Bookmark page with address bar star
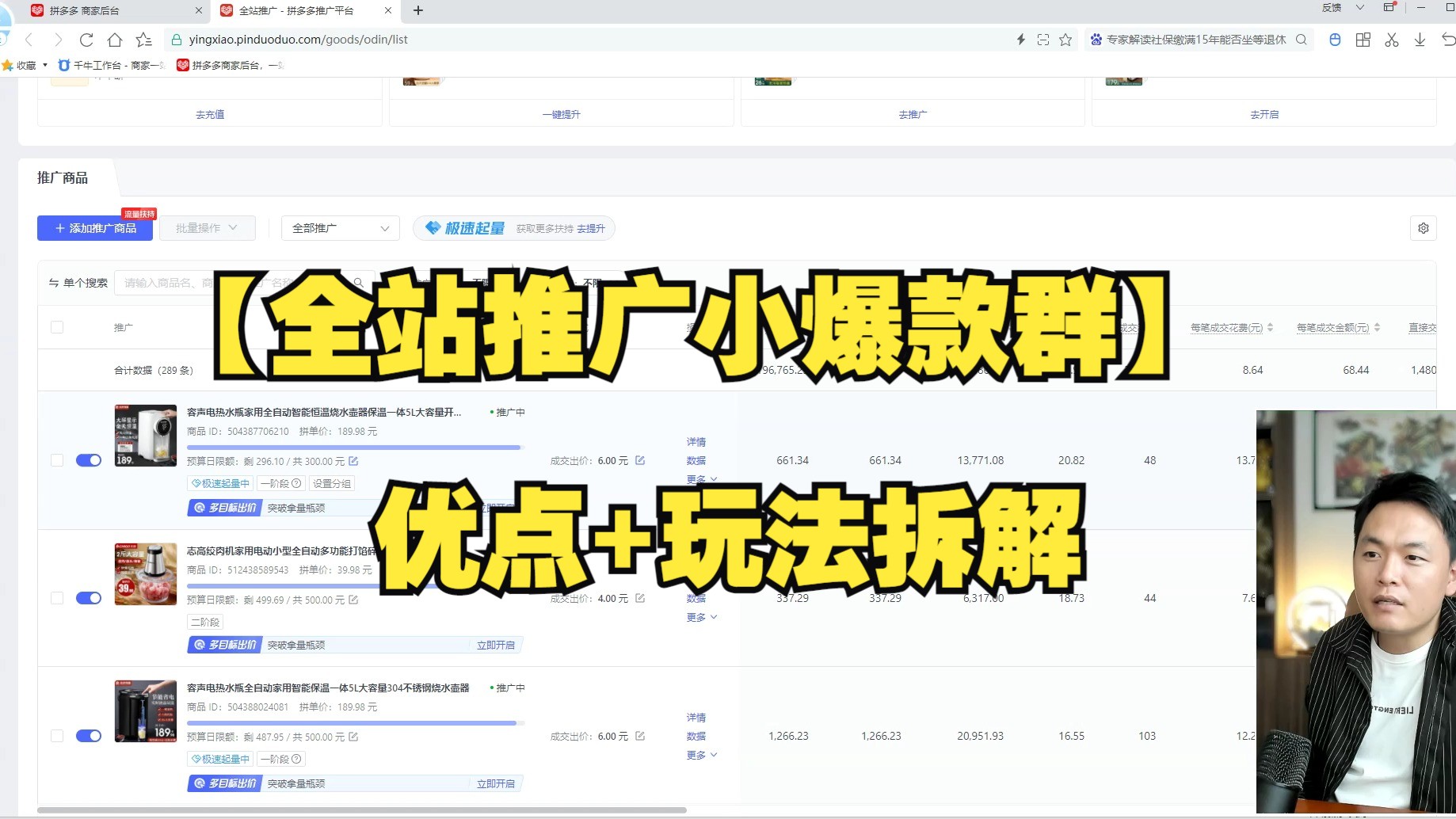 tap(1065, 40)
